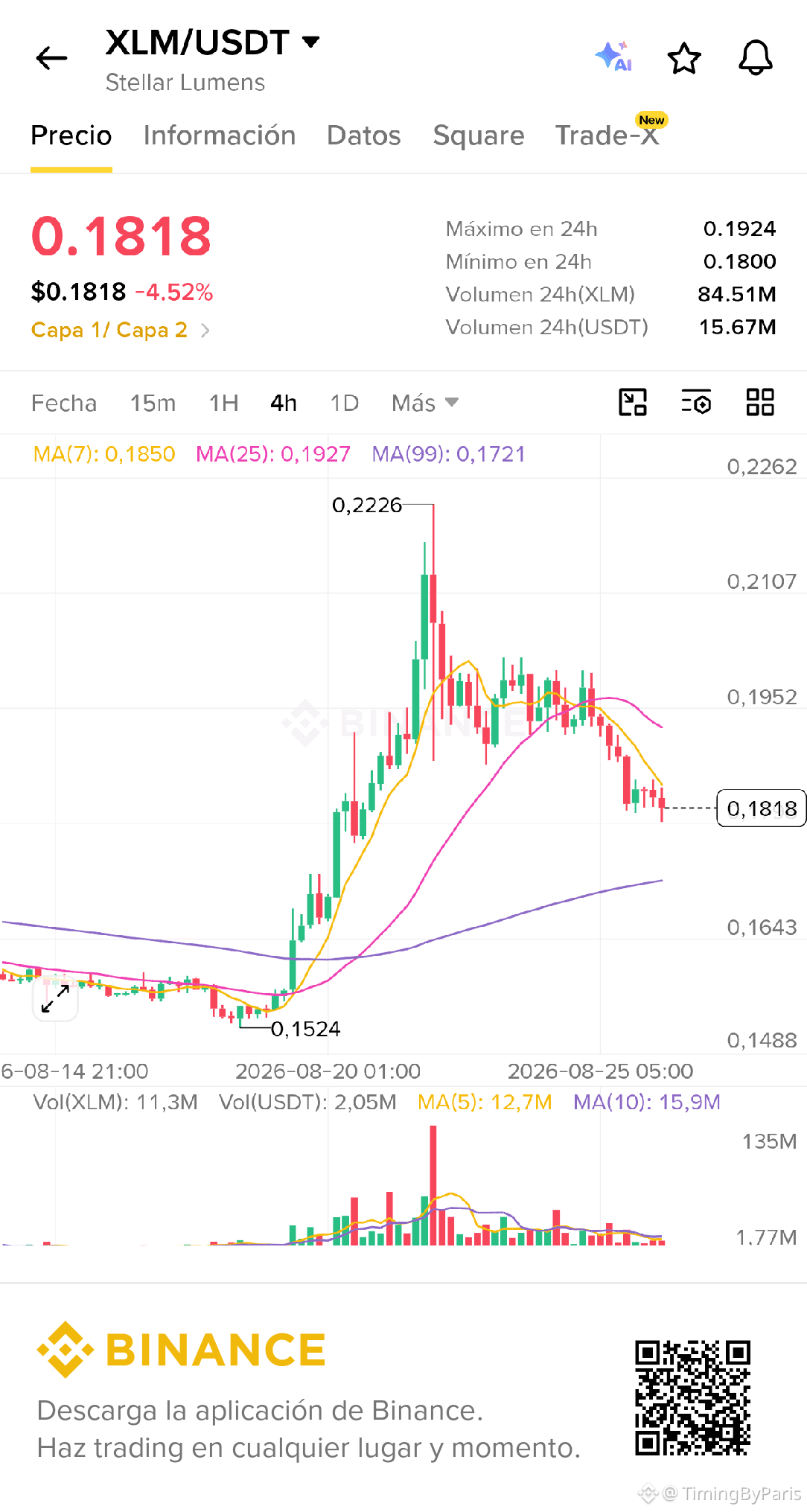807x1512 pixels.
Task: Open the XLM/USDT pair selector dropdown
Action: click(213, 42)
